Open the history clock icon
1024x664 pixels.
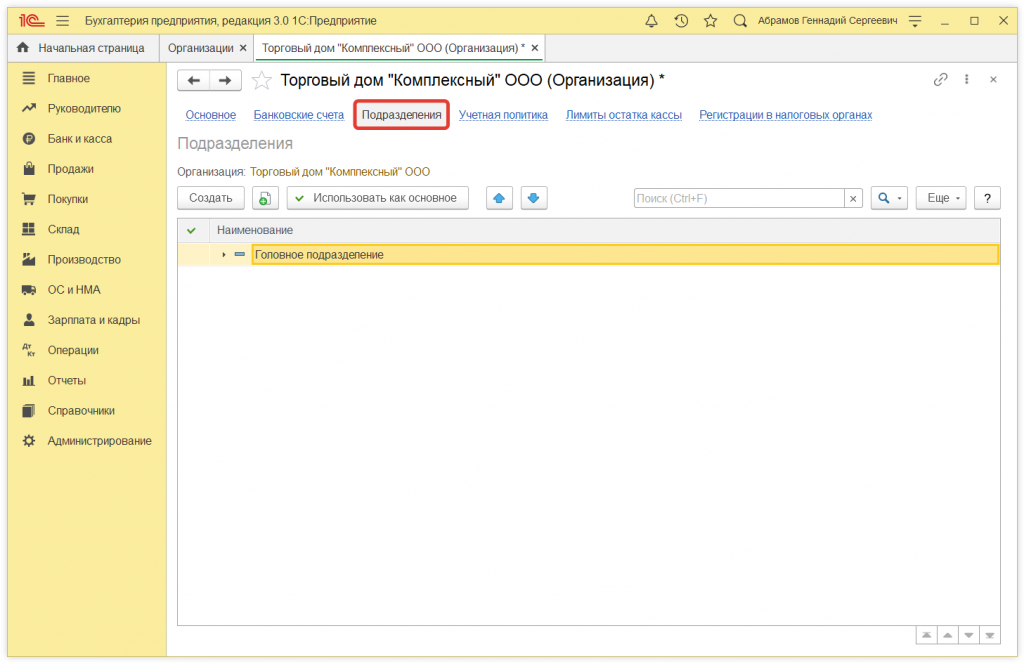[681, 21]
